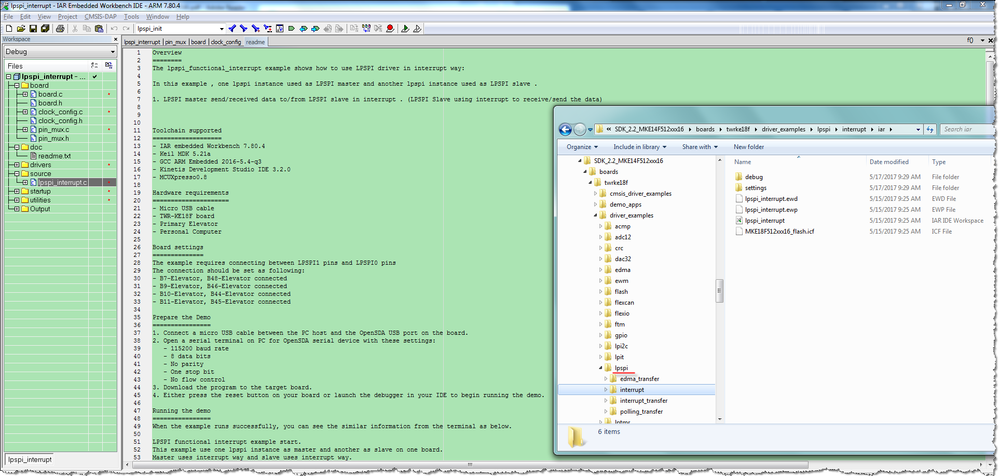Click Organize in the Explorer toolbar
999x476 pixels.
(581, 147)
